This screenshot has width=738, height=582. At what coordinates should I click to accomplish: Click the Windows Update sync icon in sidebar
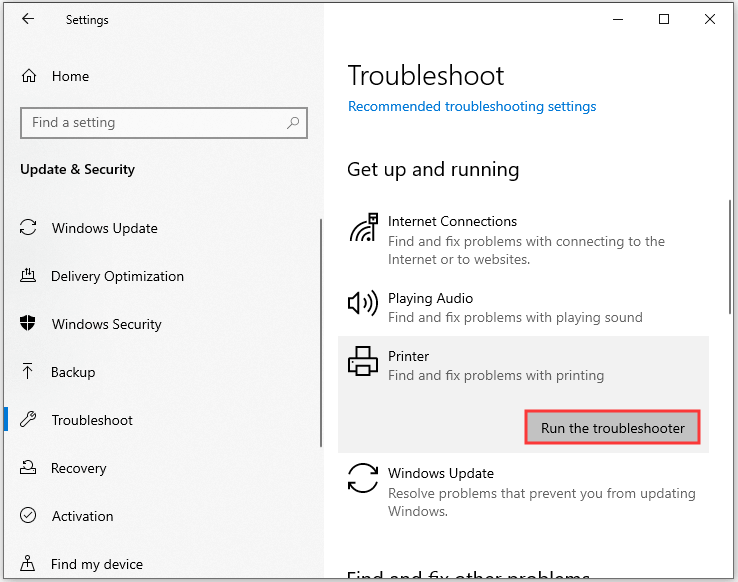[28, 227]
